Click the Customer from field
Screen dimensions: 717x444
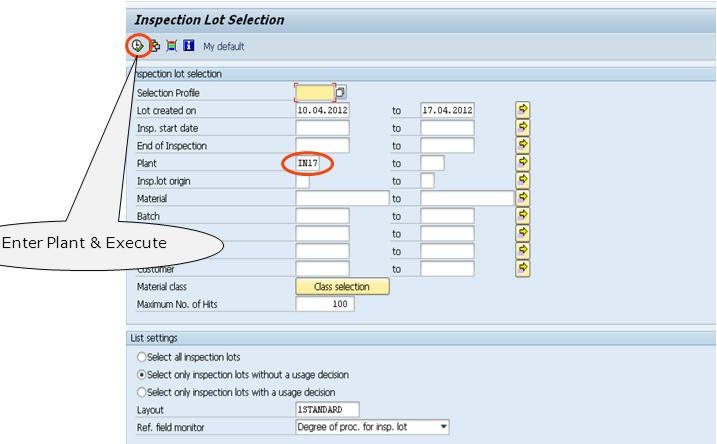[322, 269]
